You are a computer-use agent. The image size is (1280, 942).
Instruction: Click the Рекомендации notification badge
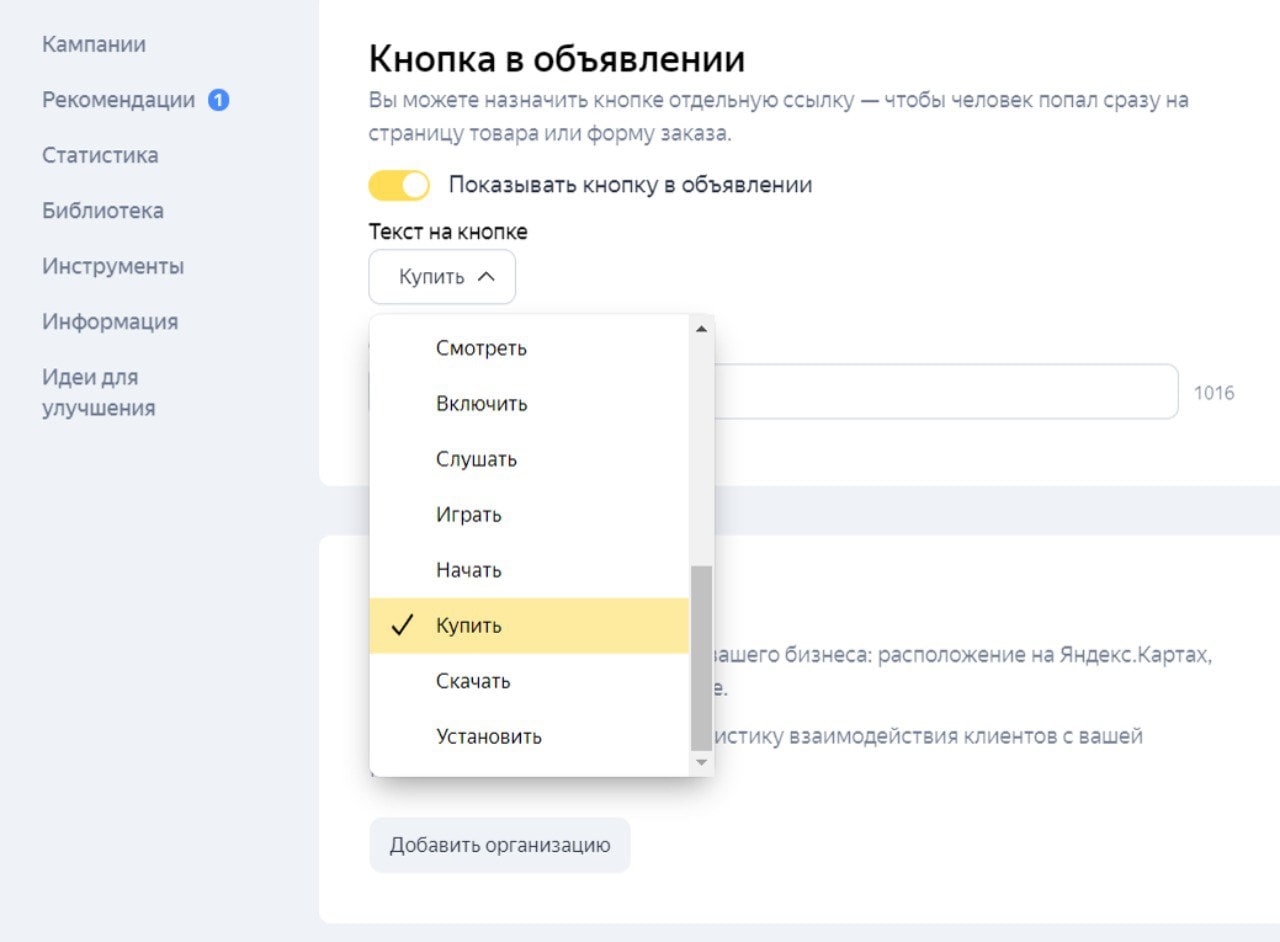pos(219,100)
